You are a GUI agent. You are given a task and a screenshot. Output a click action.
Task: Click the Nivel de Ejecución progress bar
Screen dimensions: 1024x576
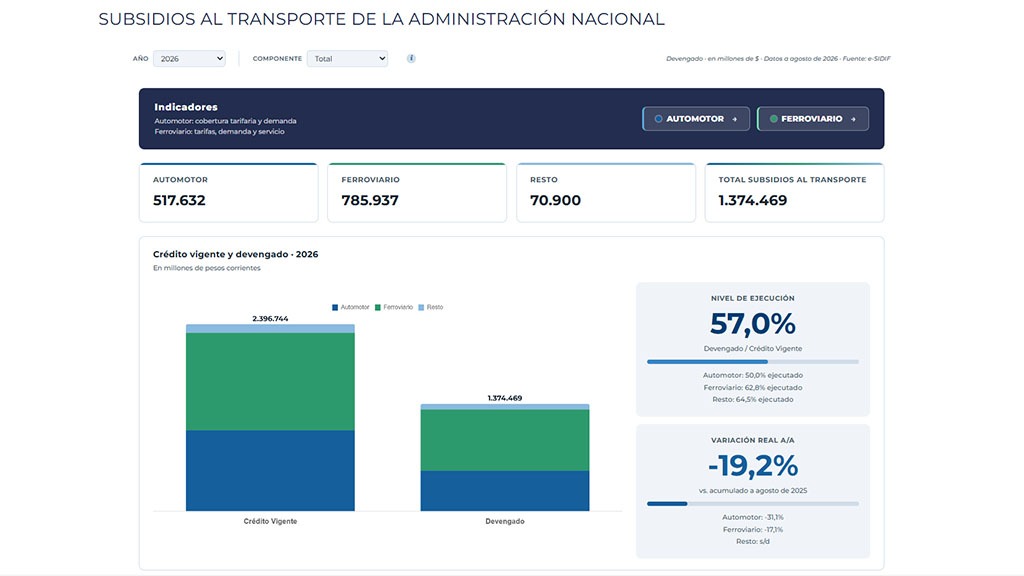tap(753, 362)
